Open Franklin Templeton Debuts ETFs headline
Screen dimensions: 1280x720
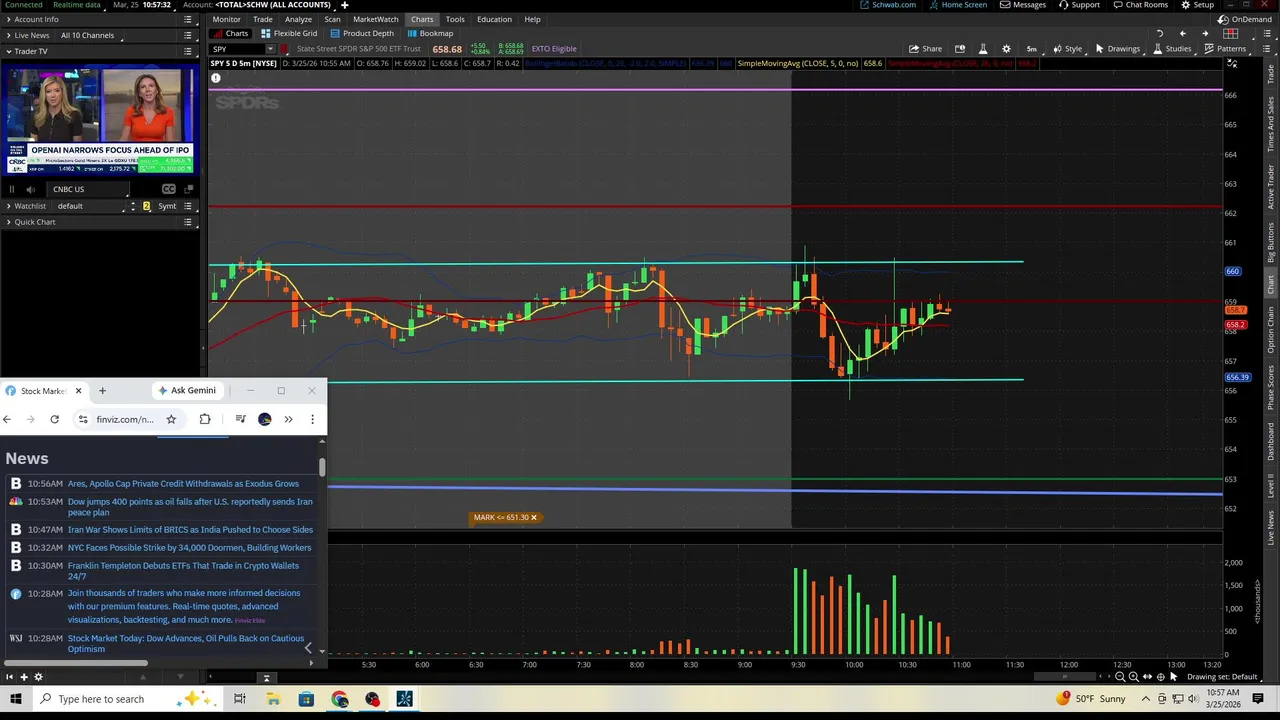(183, 571)
